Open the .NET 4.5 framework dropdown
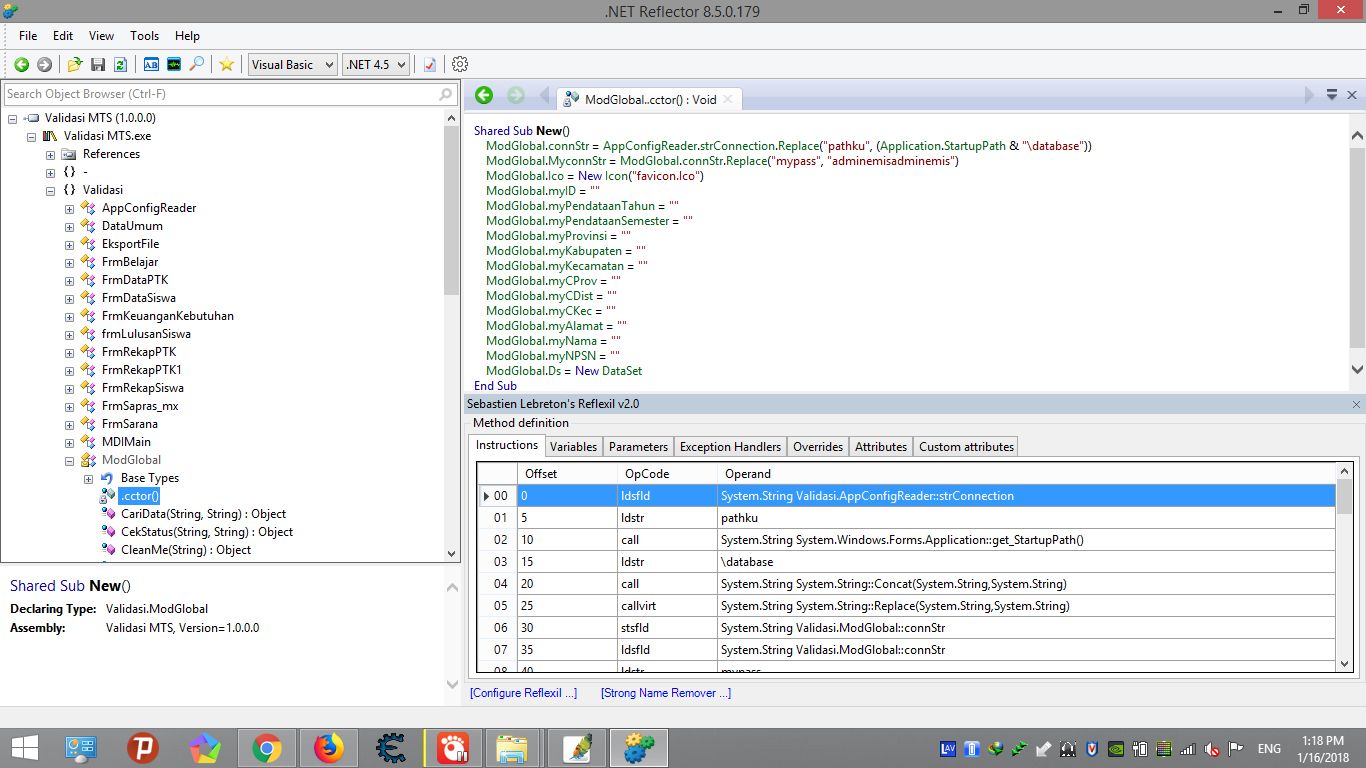Screen dimensions: 1366x768 375,64
